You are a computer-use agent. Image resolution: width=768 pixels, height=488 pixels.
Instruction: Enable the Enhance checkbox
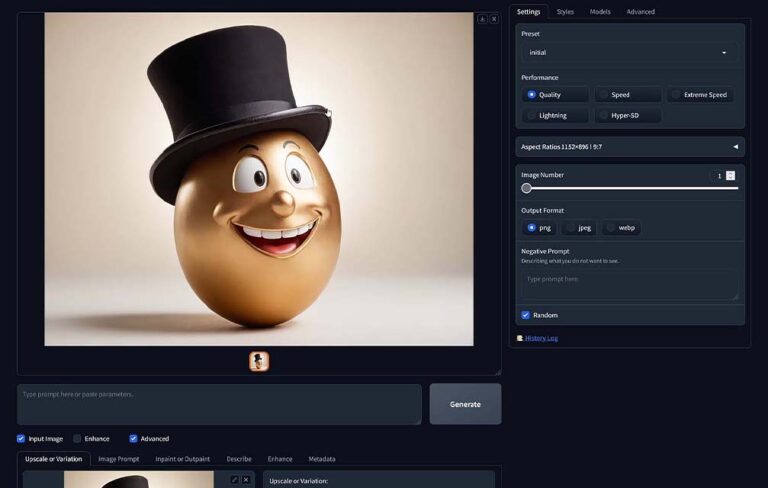(78, 438)
